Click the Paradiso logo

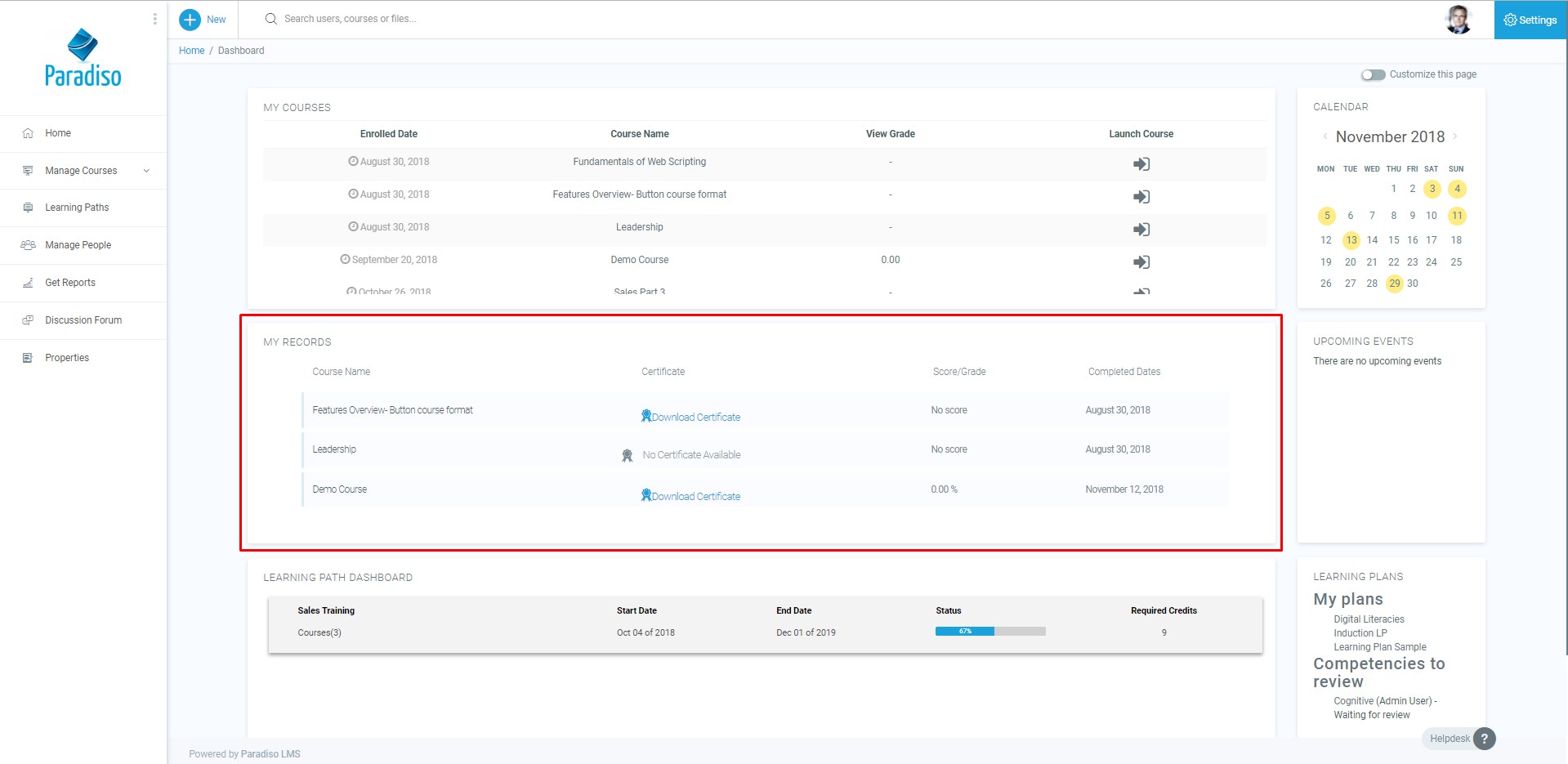pyautogui.click(x=83, y=59)
